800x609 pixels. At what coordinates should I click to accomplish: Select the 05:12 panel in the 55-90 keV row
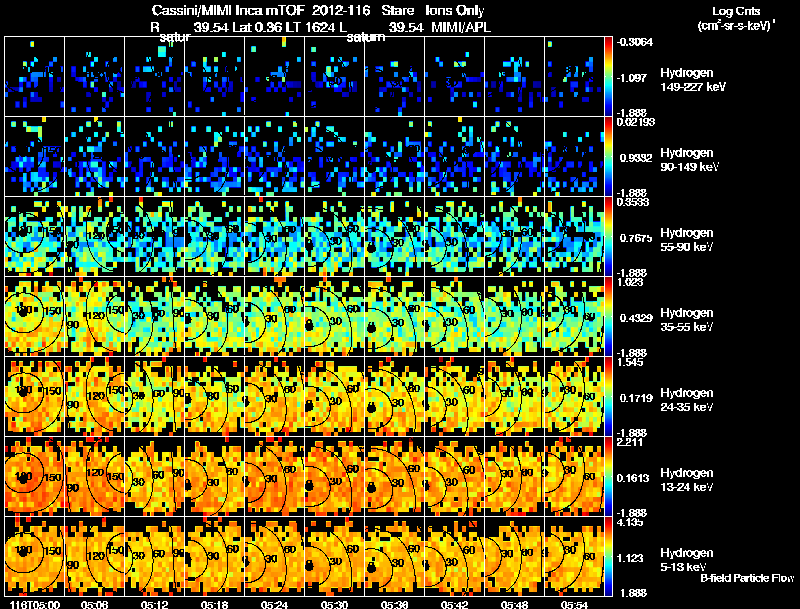click(x=155, y=237)
